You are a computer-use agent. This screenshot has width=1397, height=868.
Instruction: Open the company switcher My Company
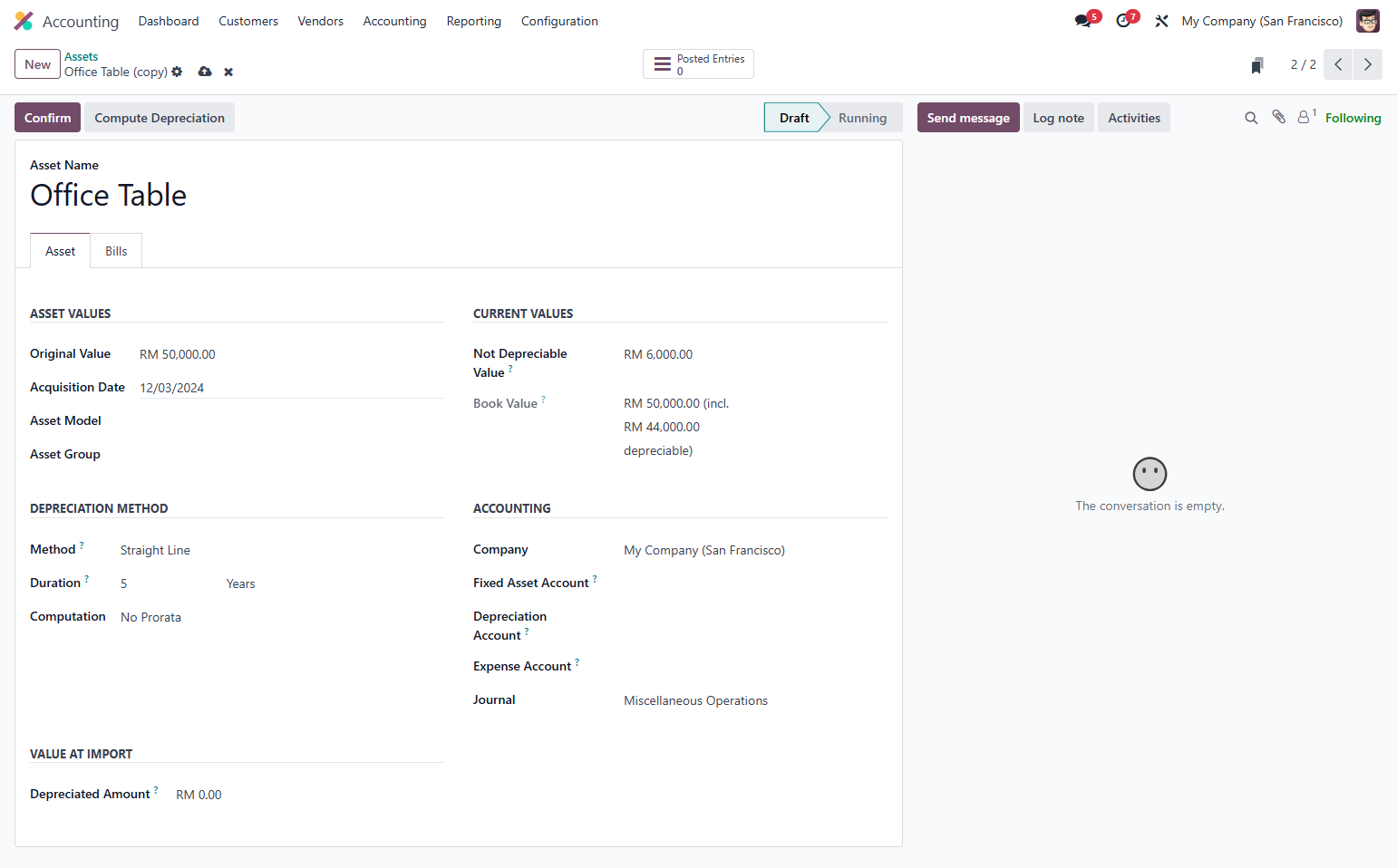[x=1262, y=21]
